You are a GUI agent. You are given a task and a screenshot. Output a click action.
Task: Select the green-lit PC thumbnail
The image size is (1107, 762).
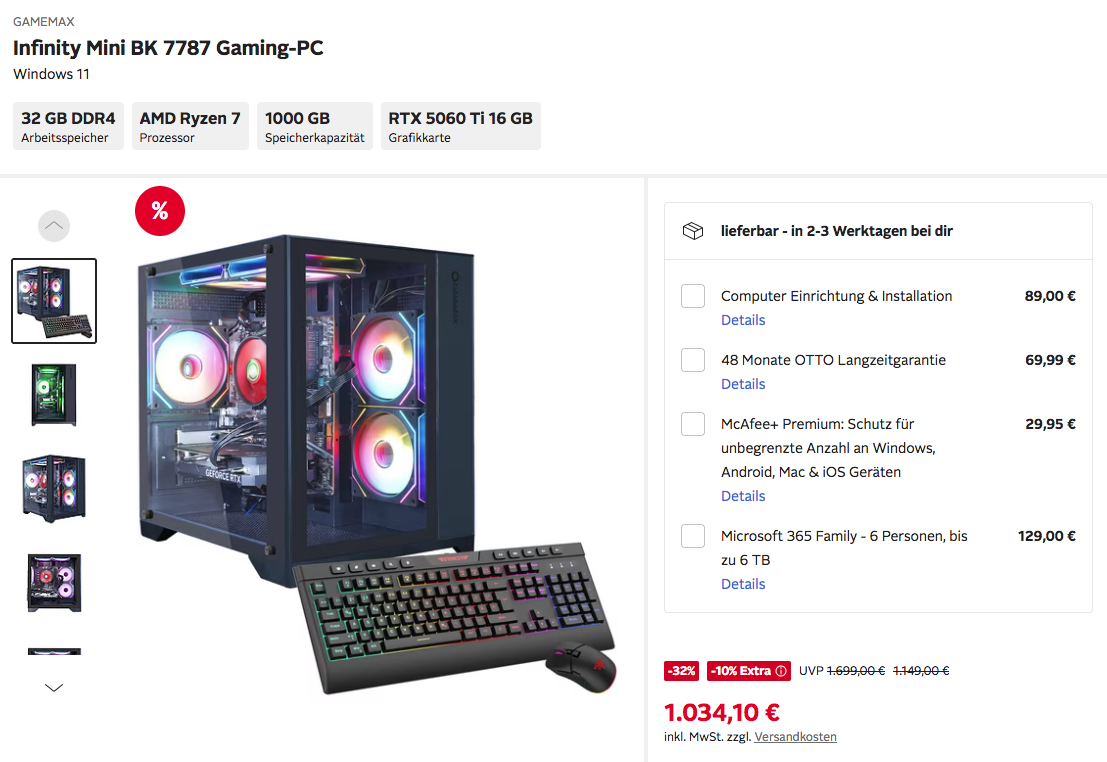coord(54,395)
